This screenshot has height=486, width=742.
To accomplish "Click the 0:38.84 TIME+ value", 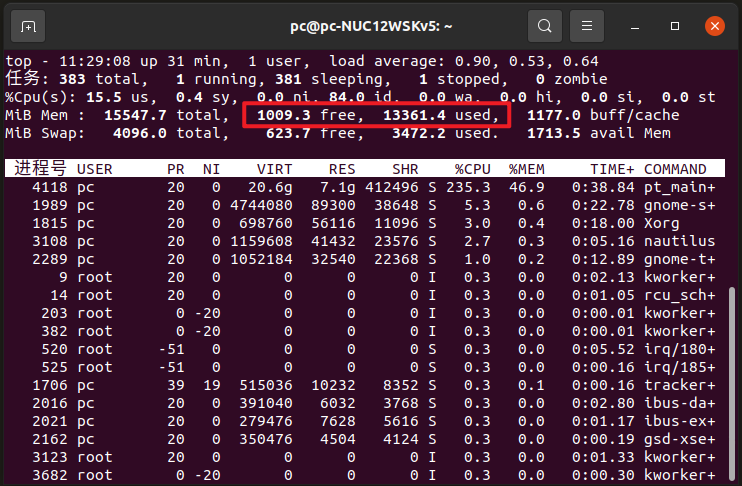I will [x=603, y=187].
